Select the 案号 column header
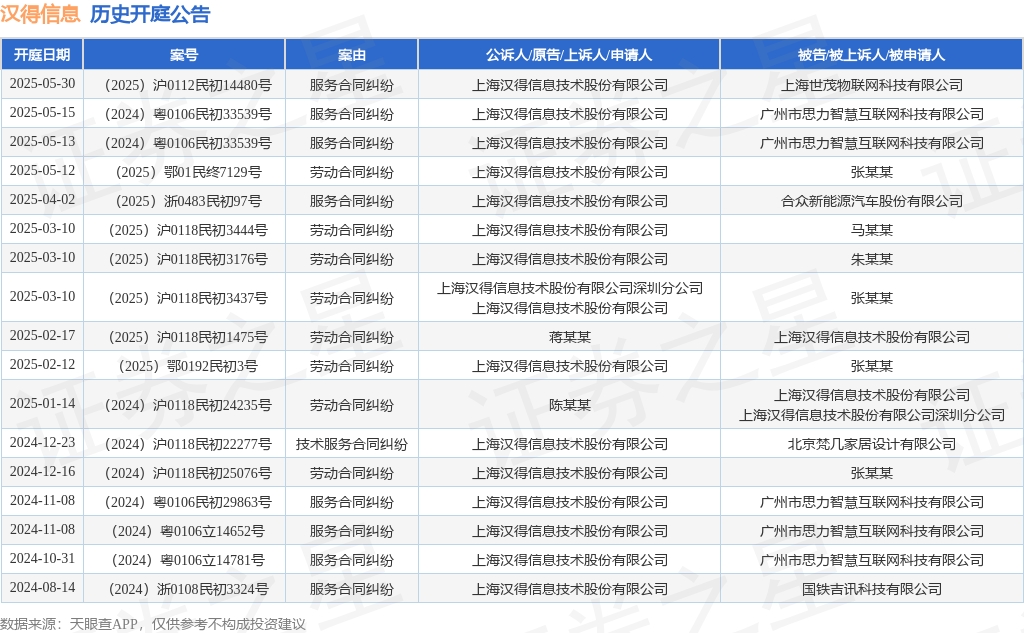Viewport: 1024px width, 633px height. (x=184, y=55)
